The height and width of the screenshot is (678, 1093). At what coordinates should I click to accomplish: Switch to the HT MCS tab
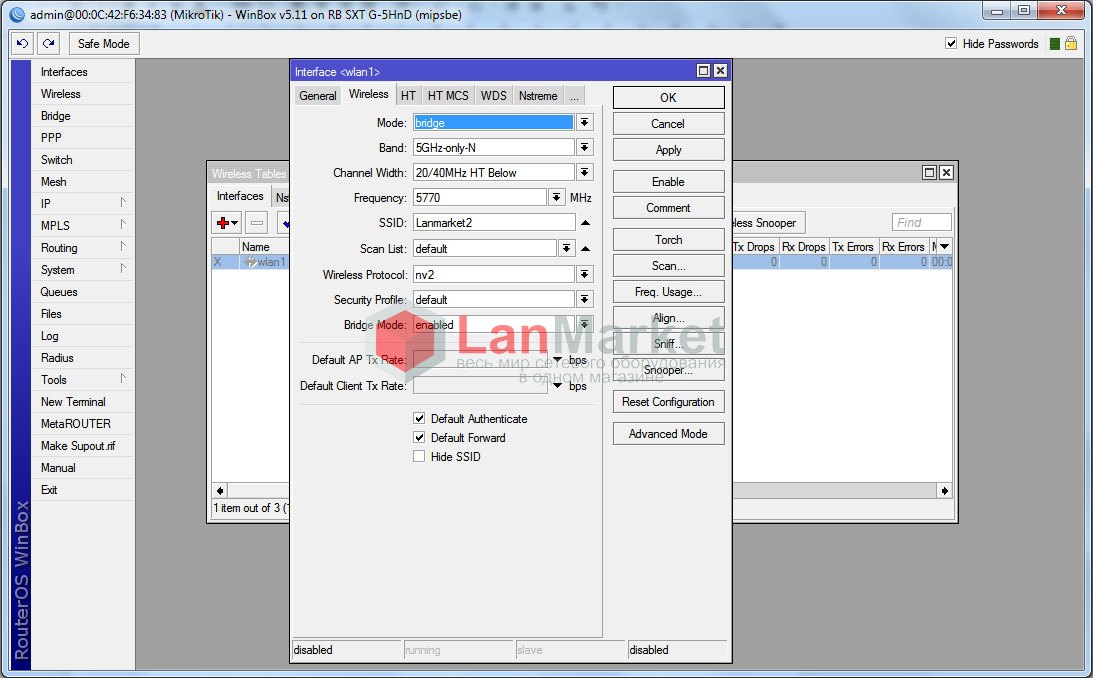coord(447,96)
